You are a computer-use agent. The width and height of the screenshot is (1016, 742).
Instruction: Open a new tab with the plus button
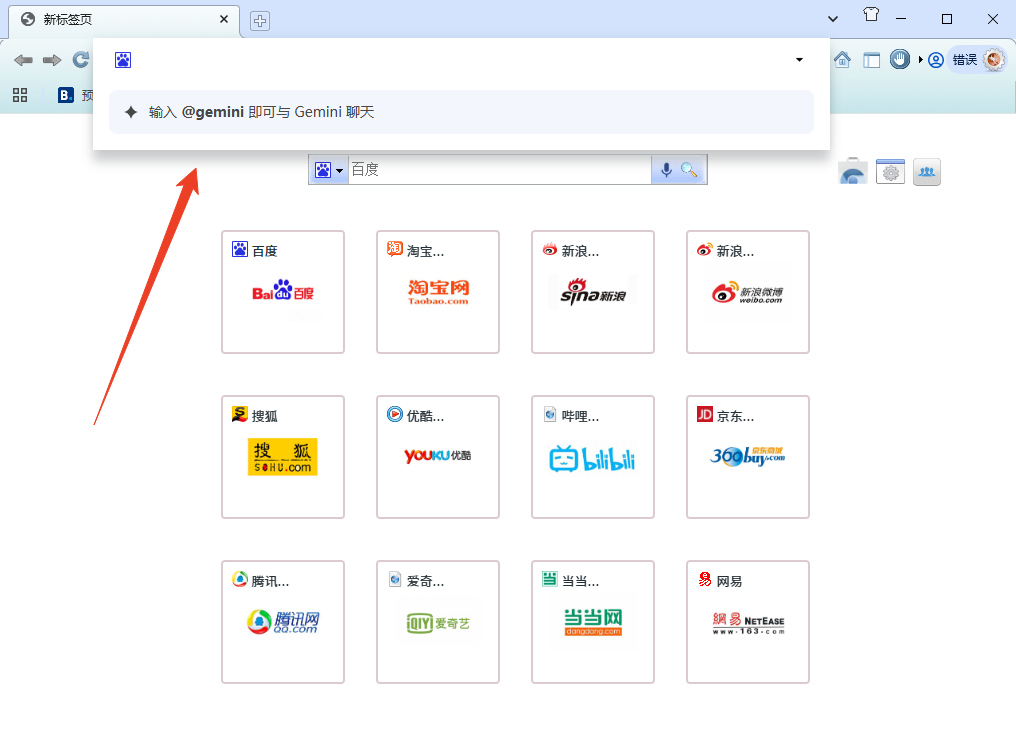[x=258, y=20]
